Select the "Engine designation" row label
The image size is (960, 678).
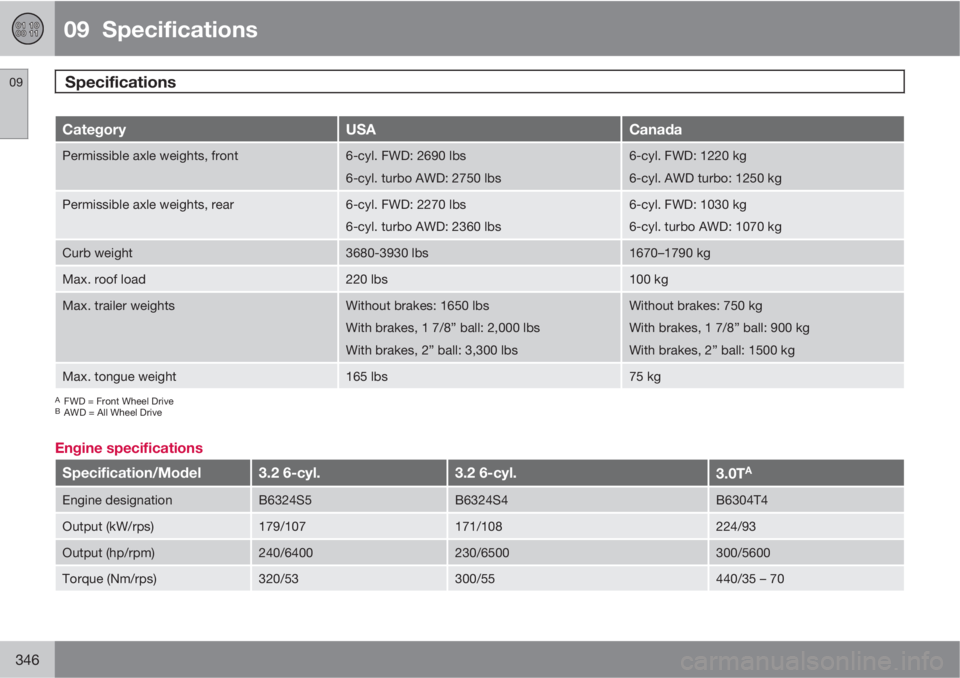tap(117, 500)
